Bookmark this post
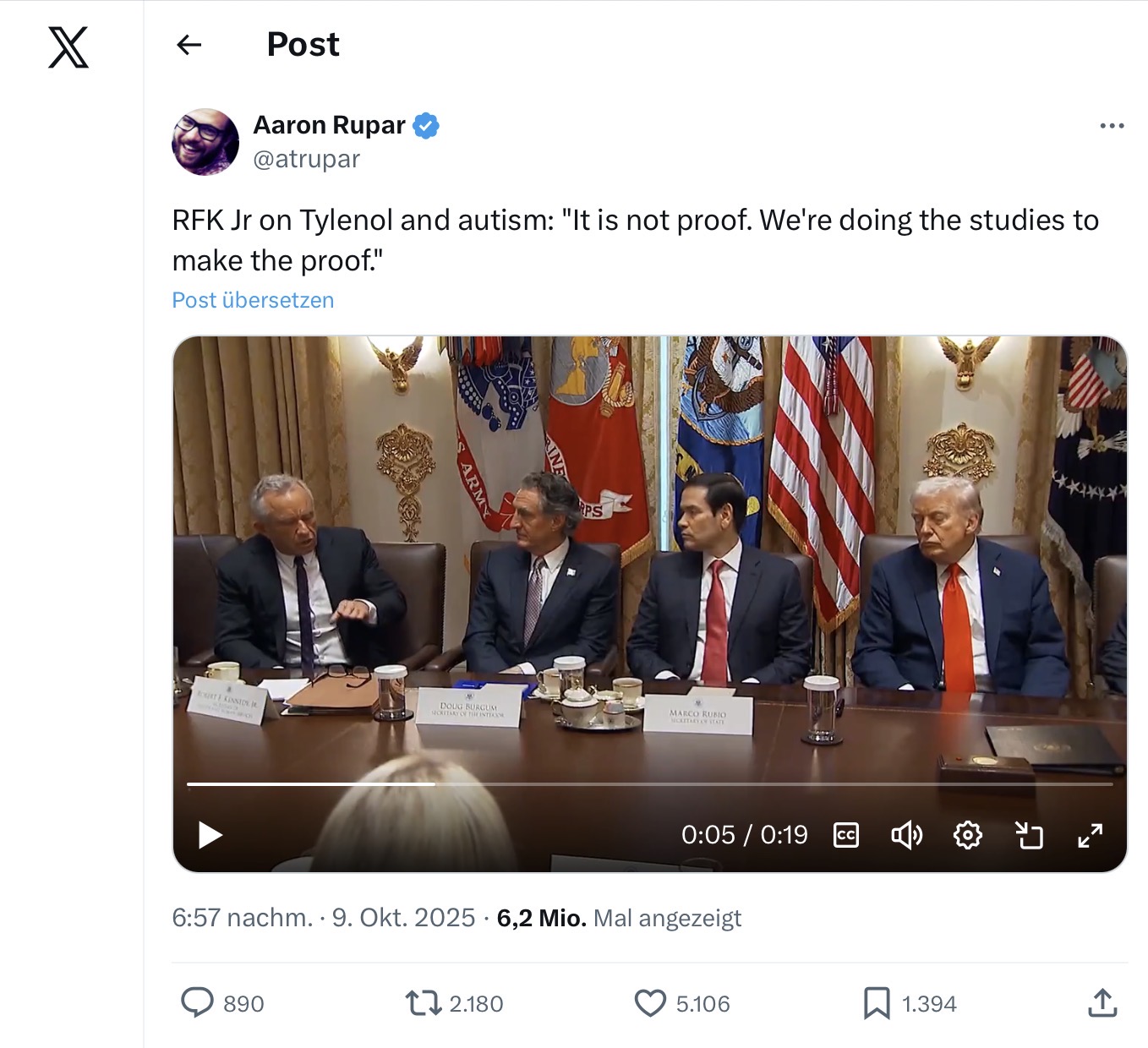Image resolution: width=1148 pixels, height=1048 pixels. coord(876,1003)
